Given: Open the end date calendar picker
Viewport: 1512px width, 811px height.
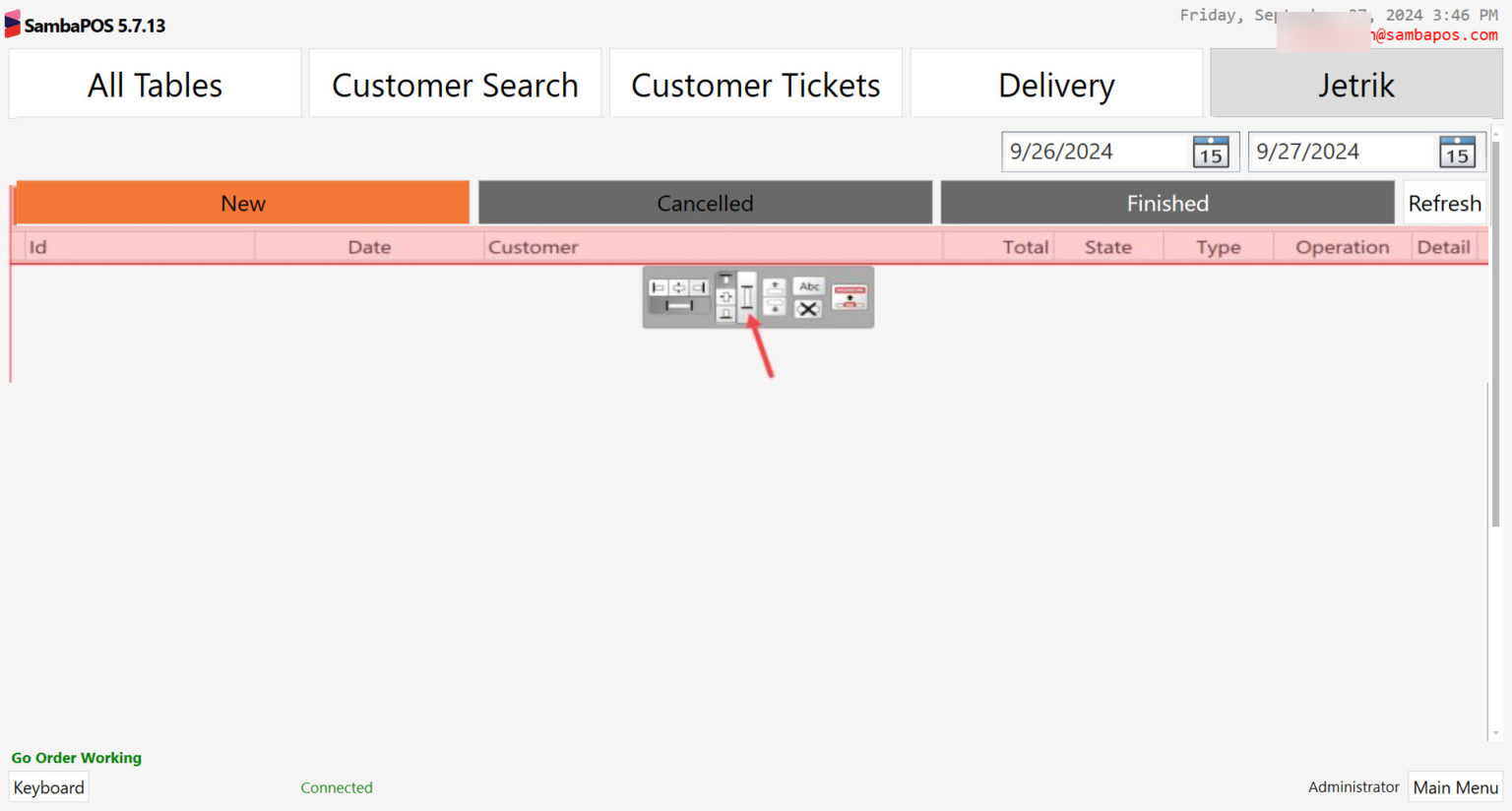Looking at the screenshot, I should 1457,152.
